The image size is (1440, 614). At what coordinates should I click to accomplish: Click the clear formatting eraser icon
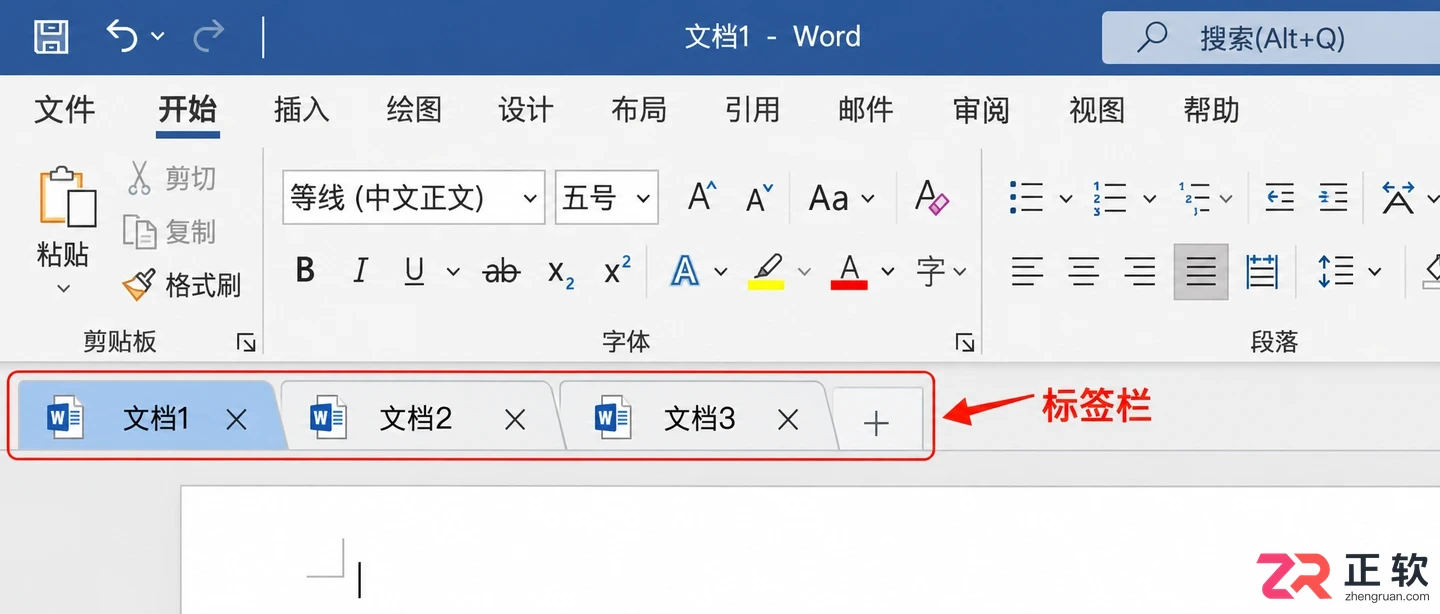932,197
